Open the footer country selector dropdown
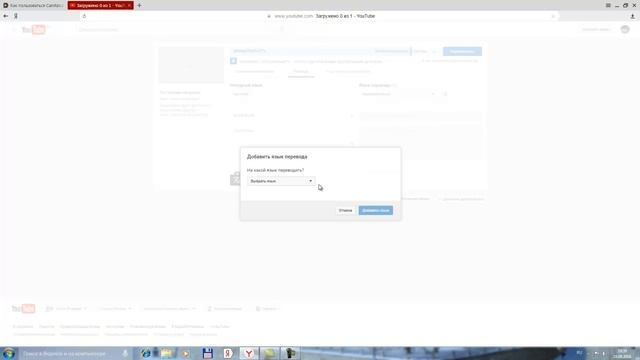The width and height of the screenshot is (640, 360). point(115,309)
